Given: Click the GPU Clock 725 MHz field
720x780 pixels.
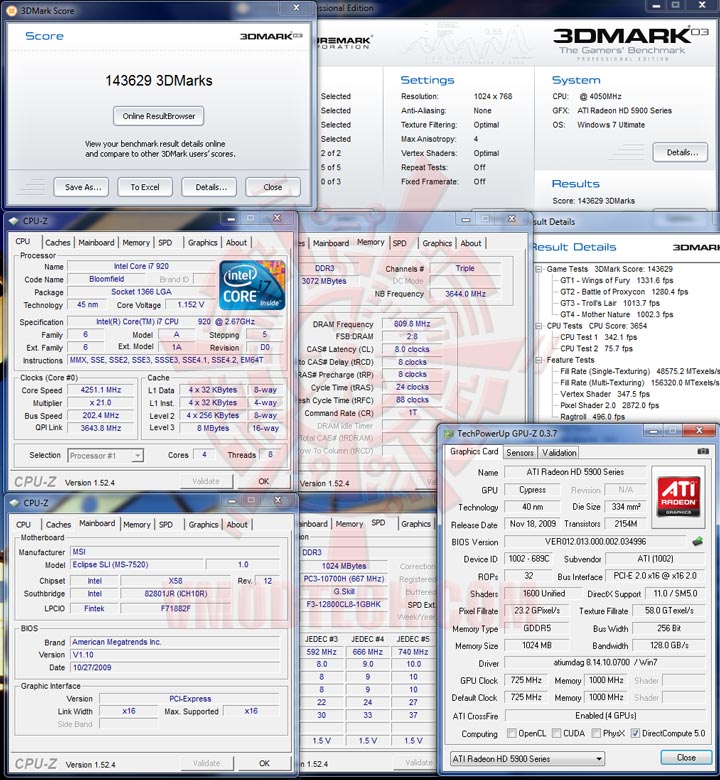Looking at the screenshot, I should (x=526, y=680).
